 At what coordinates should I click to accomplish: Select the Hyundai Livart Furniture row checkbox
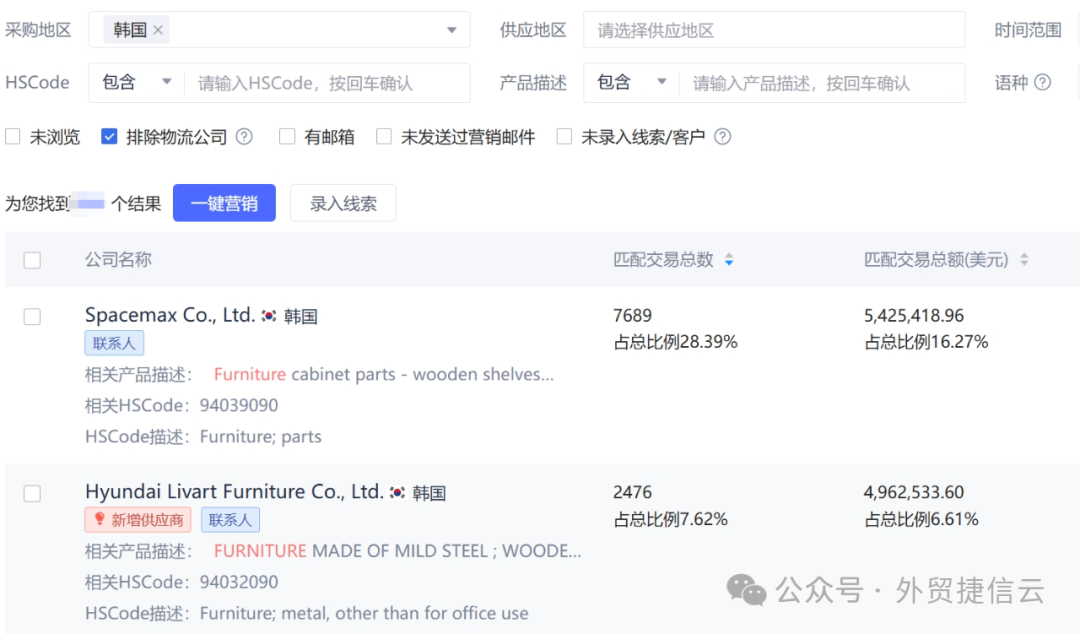tap(32, 493)
